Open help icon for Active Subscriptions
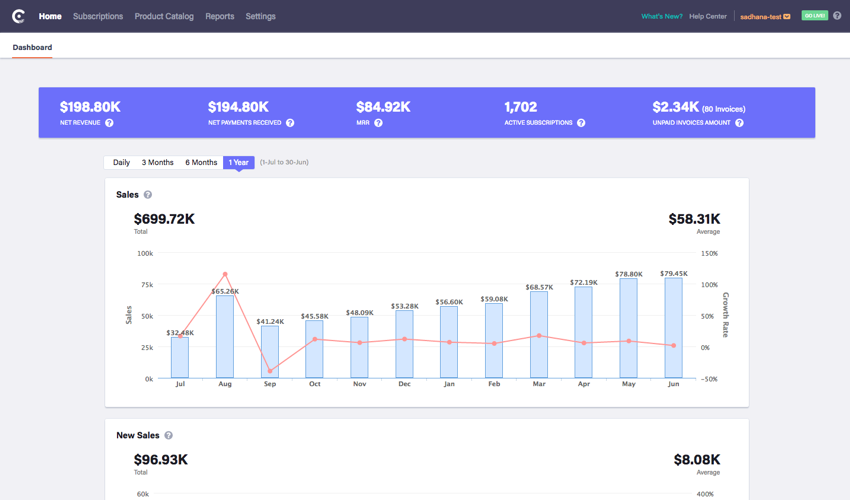The image size is (850, 500). pos(581,123)
